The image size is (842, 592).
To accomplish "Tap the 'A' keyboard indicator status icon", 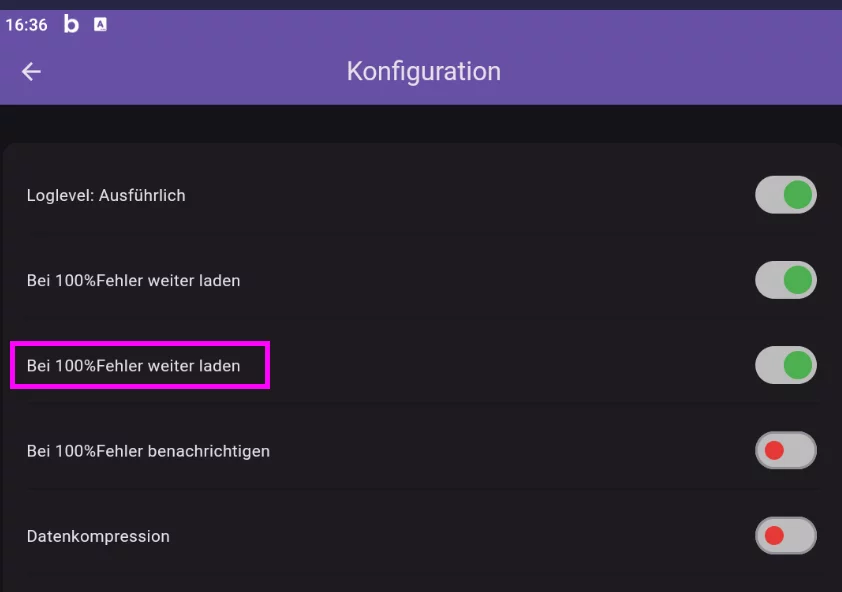I will point(100,25).
